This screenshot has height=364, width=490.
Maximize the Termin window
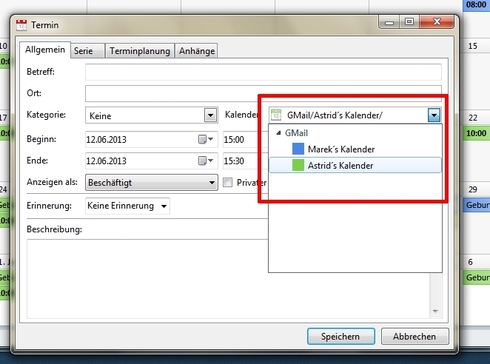(x=409, y=22)
